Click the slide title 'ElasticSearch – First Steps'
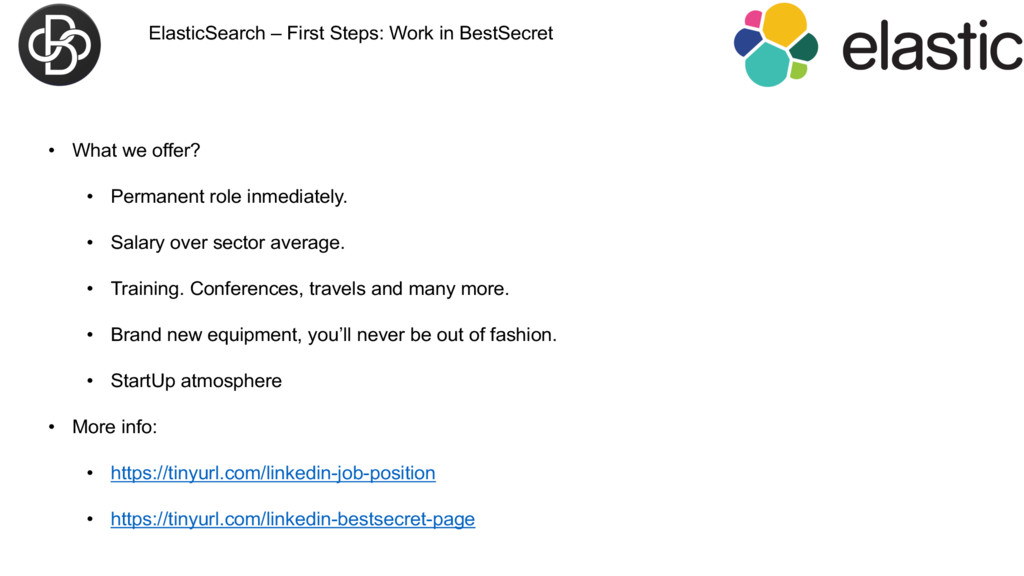Viewport: 1024px width, 576px height. 266,33
